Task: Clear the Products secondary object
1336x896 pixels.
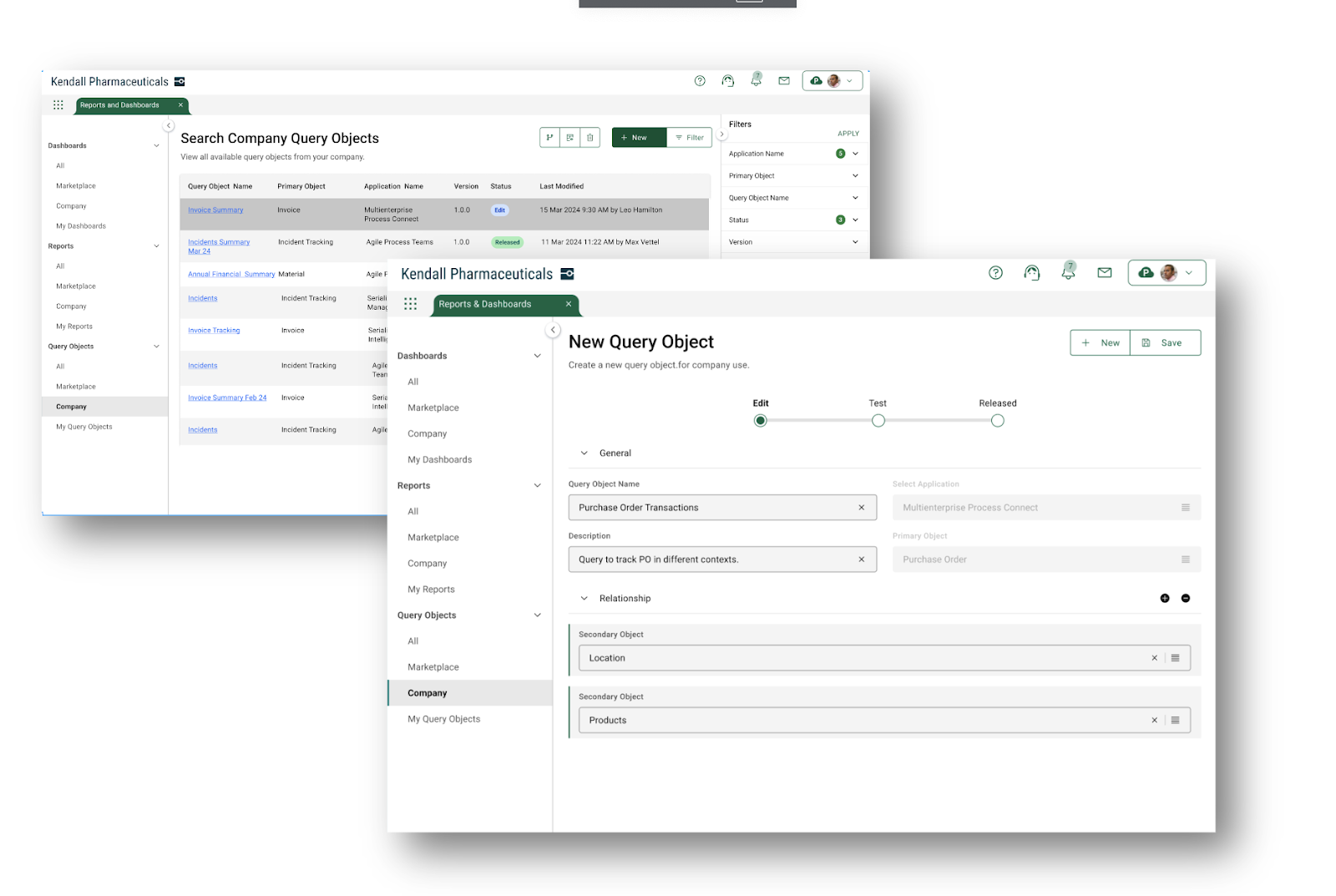Action: tap(1155, 720)
